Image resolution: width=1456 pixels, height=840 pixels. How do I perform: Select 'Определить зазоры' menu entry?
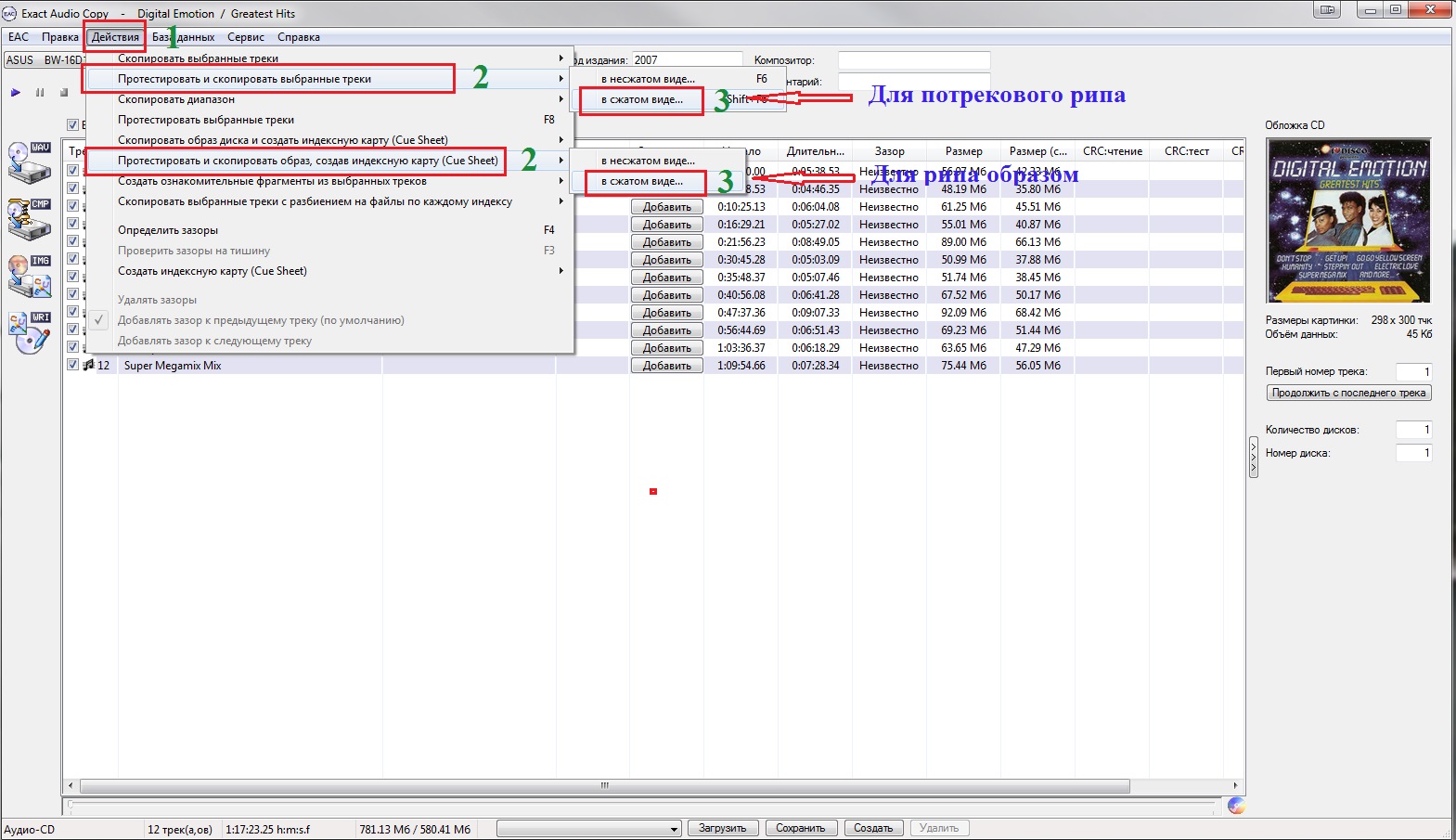coord(168,230)
